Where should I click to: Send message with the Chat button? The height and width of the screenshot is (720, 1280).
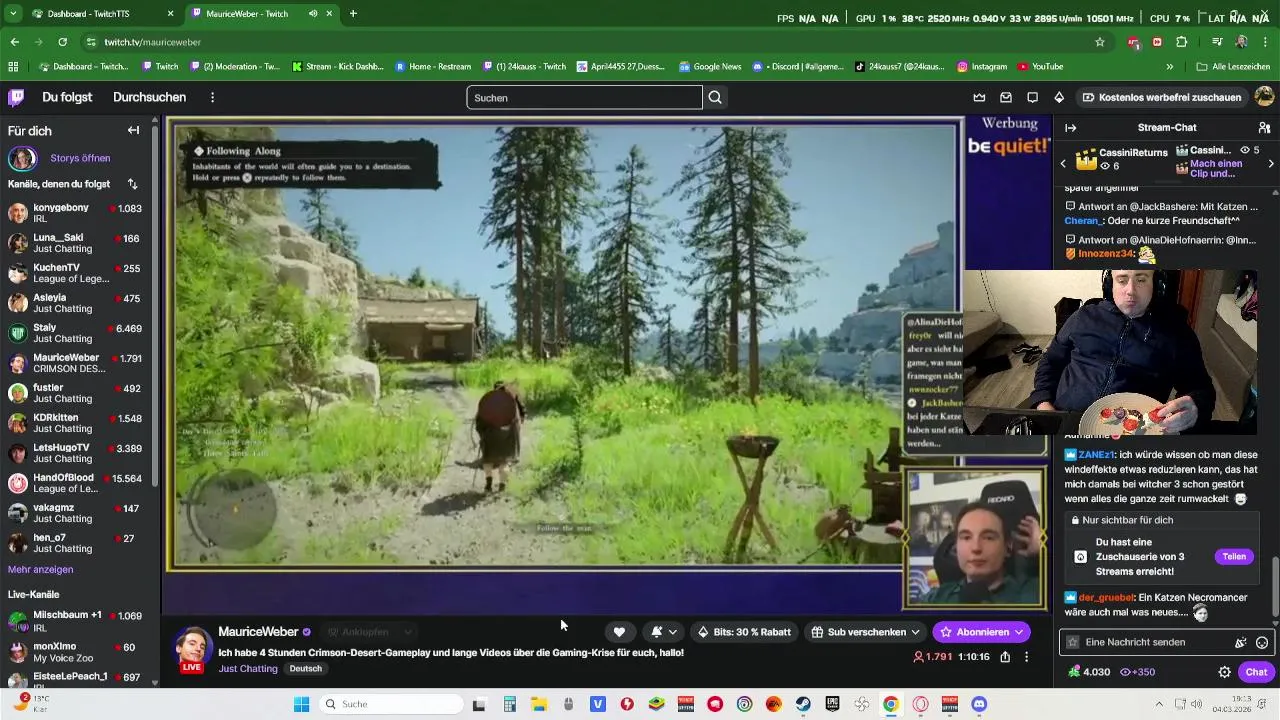pos(1256,672)
